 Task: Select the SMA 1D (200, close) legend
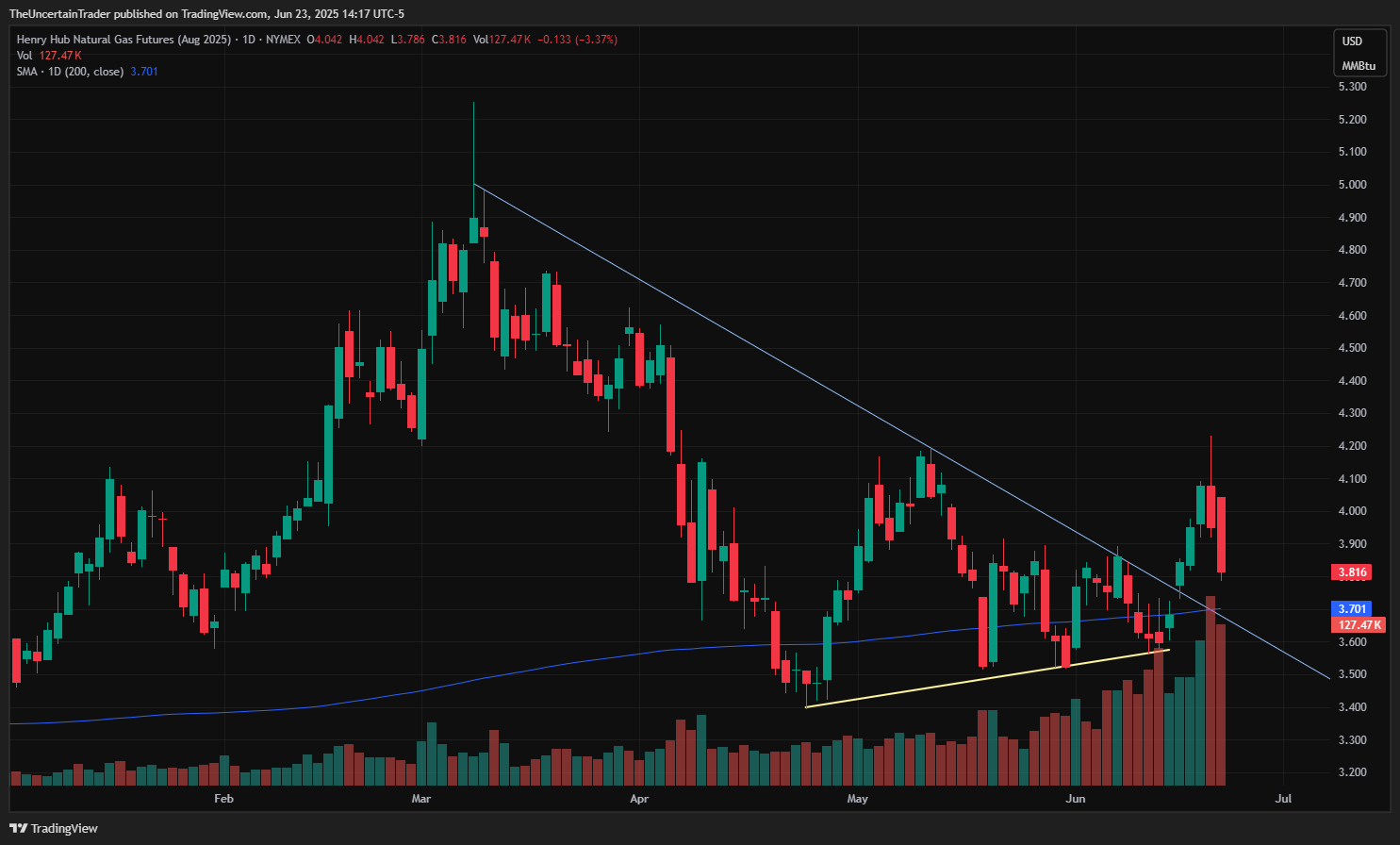(x=70, y=72)
